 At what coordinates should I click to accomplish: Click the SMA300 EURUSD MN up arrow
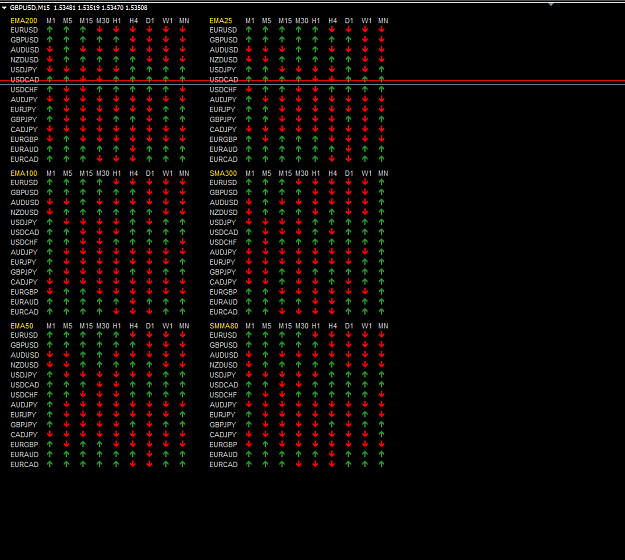tap(381, 182)
